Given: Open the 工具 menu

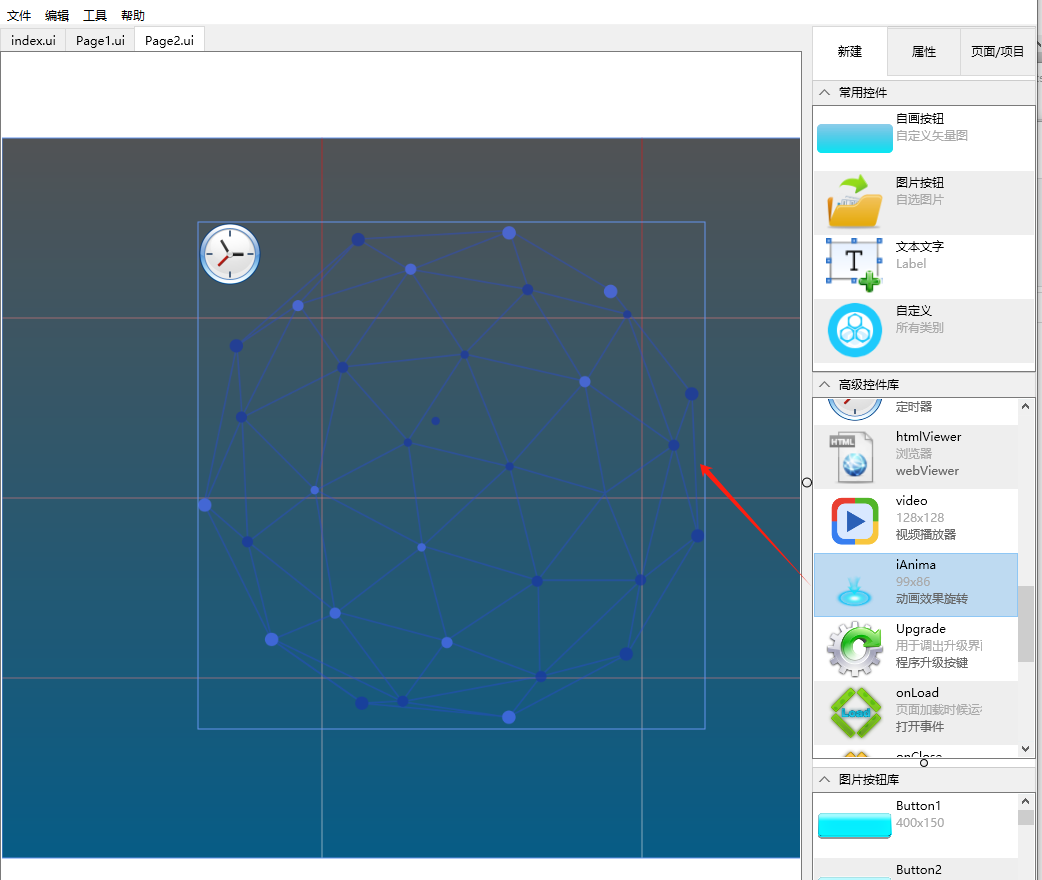Looking at the screenshot, I should (x=95, y=16).
